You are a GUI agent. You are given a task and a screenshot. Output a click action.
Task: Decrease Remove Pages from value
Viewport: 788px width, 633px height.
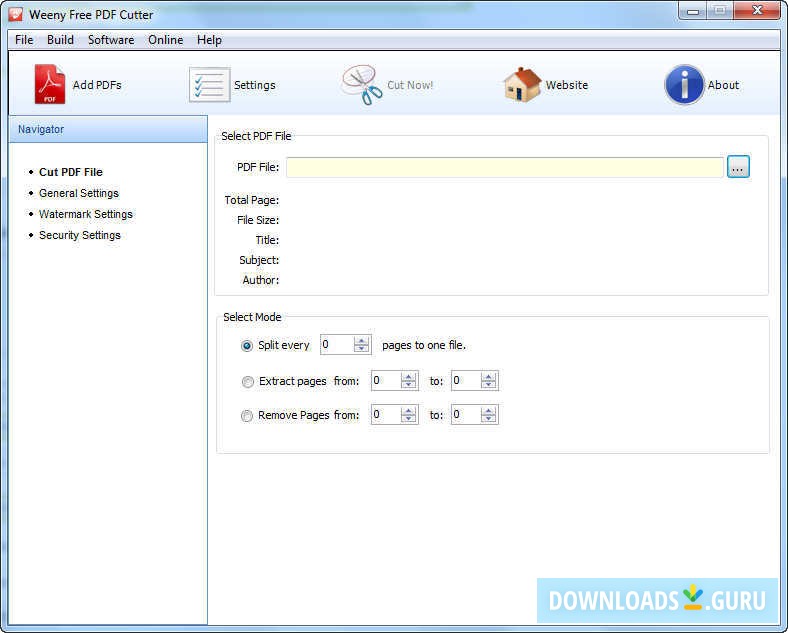(x=408, y=419)
